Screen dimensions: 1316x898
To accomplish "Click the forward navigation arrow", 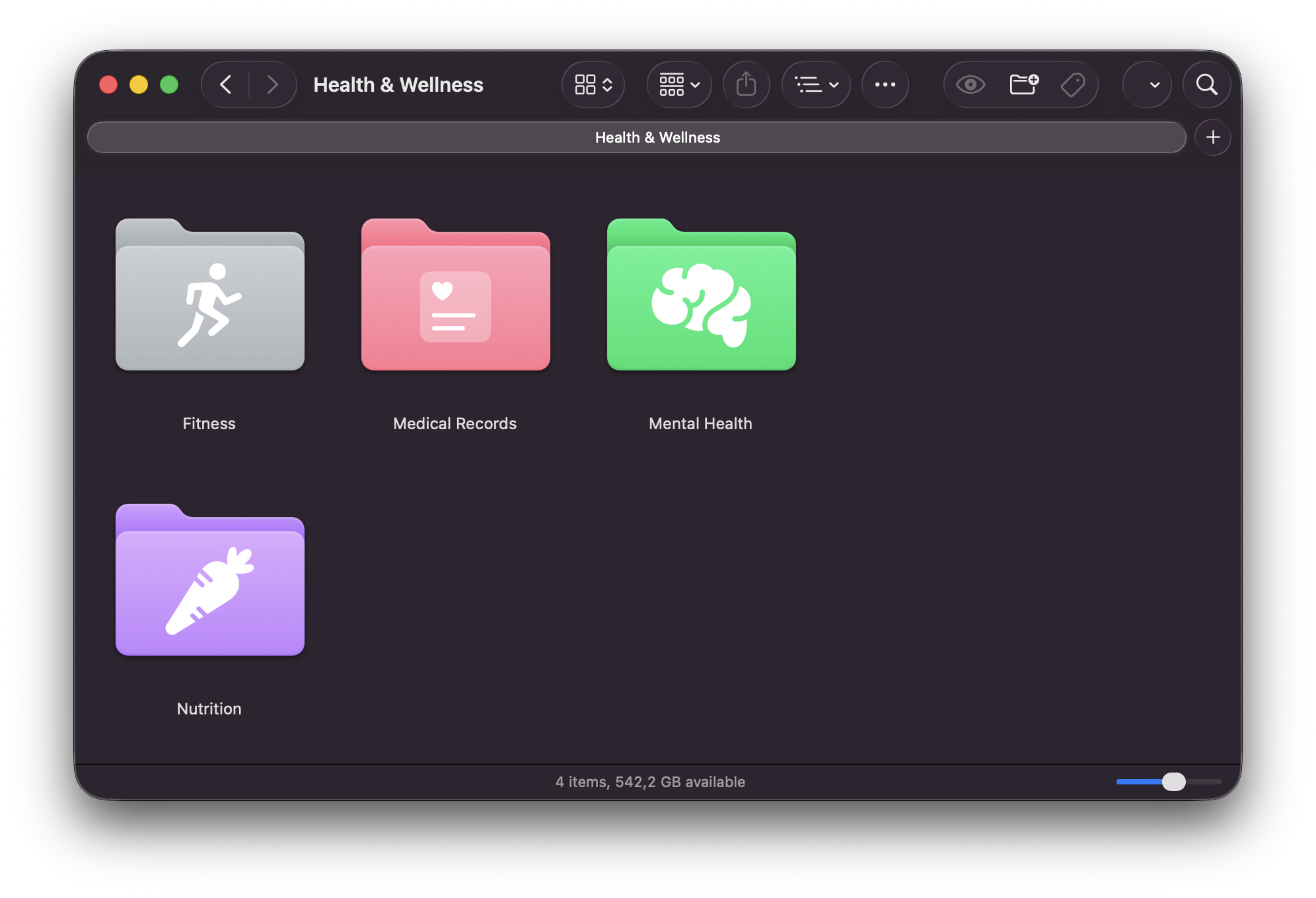I will pos(273,85).
